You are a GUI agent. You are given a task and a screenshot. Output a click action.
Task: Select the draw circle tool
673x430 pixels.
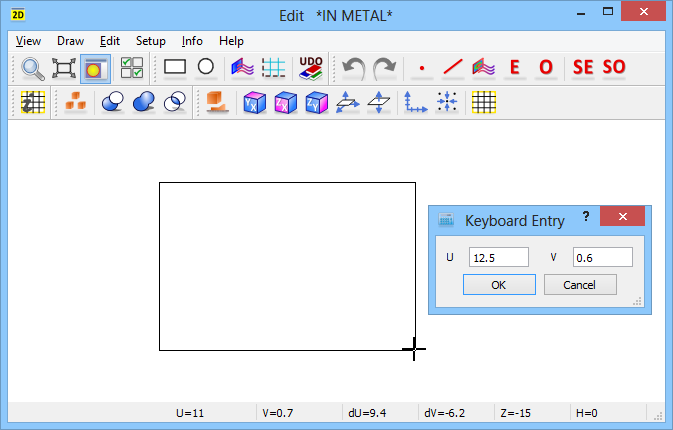pos(205,68)
